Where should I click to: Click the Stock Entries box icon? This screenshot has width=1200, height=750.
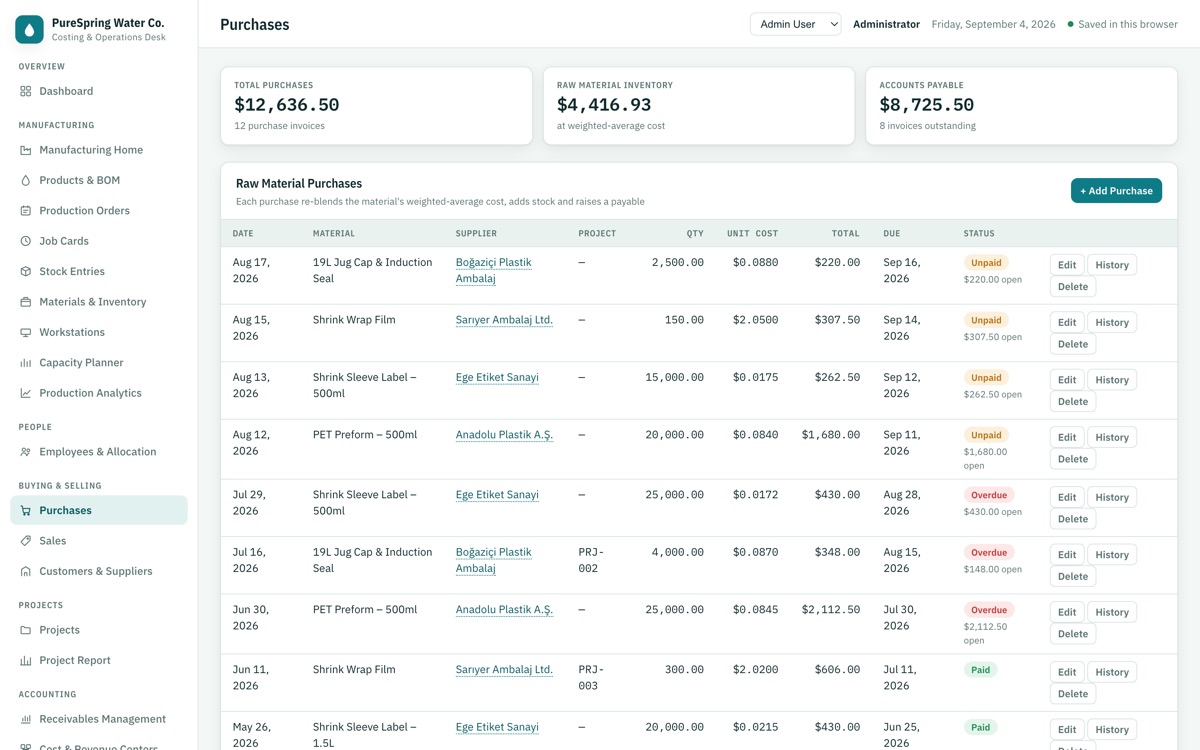coord(26,271)
